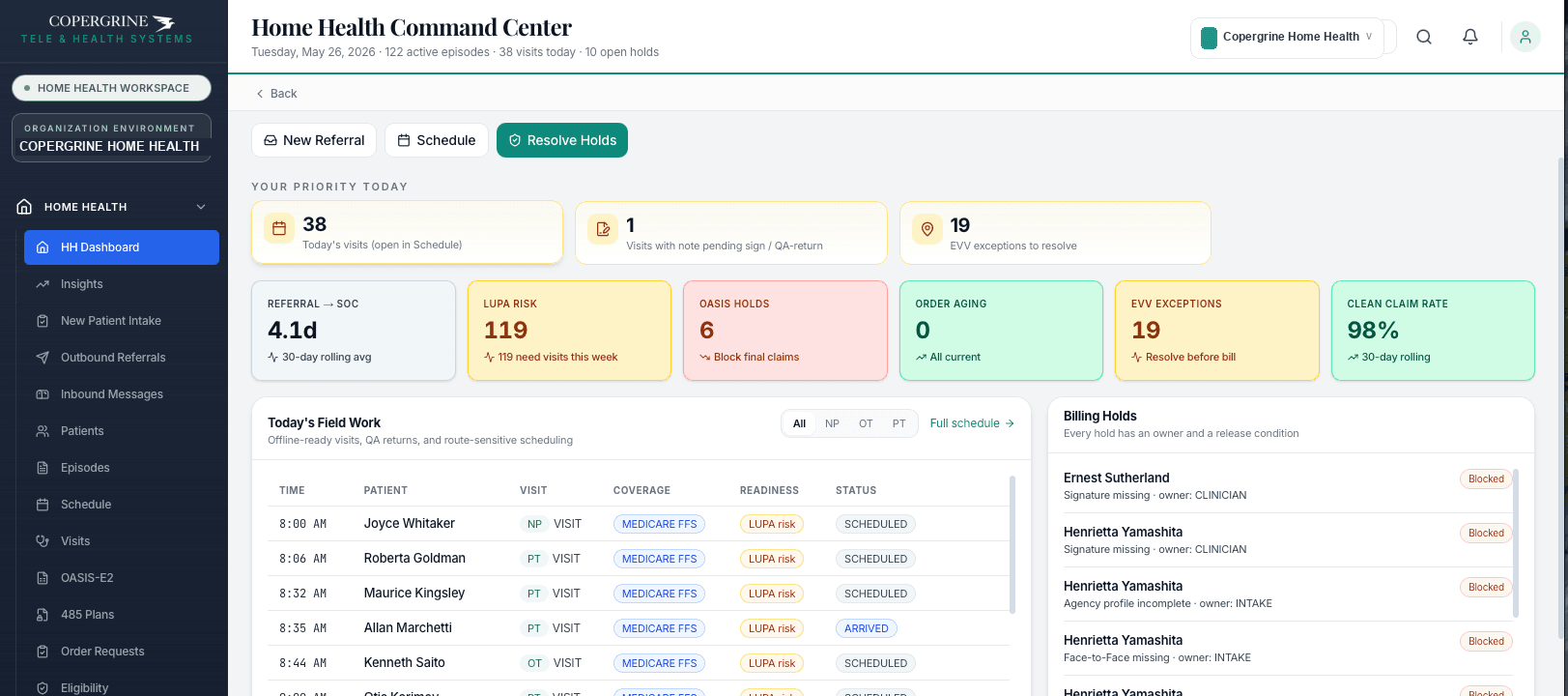Image resolution: width=1568 pixels, height=696 pixels.
Task: Click the Blocked badge for Ernest Sutherland
Action: point(1486,478)
